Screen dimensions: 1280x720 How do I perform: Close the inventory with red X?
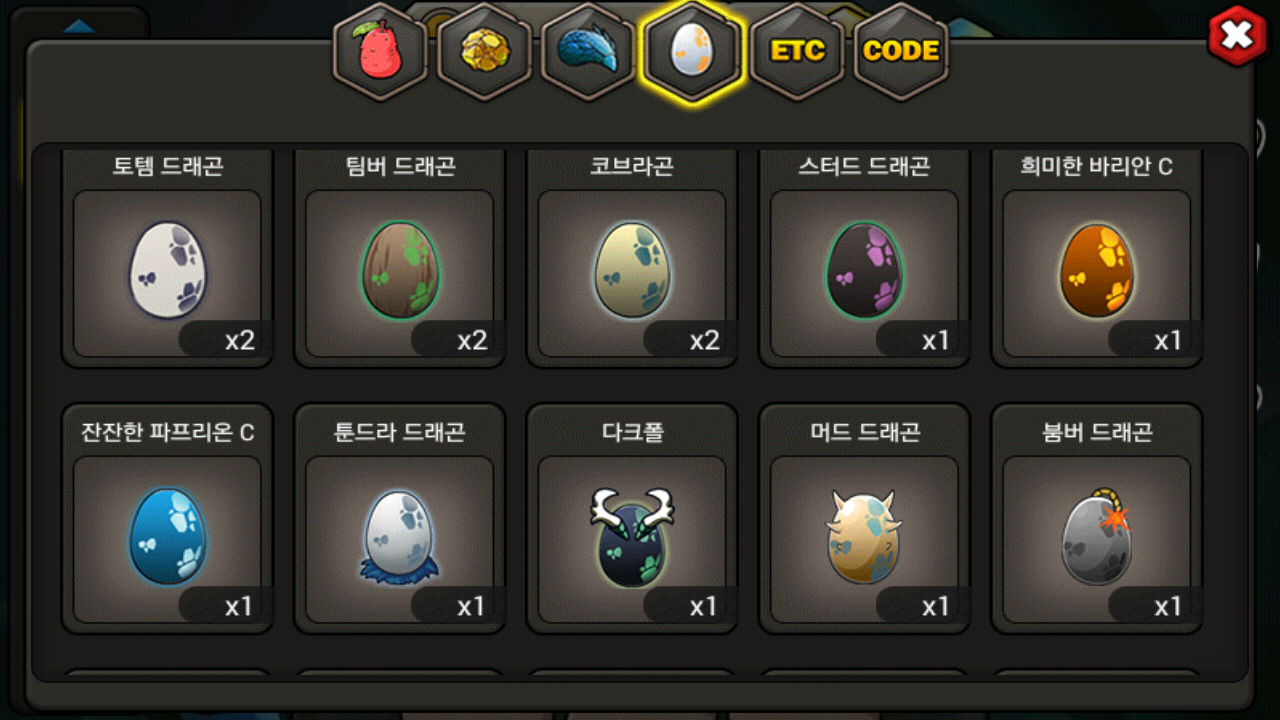click(x=1237, y=36)
